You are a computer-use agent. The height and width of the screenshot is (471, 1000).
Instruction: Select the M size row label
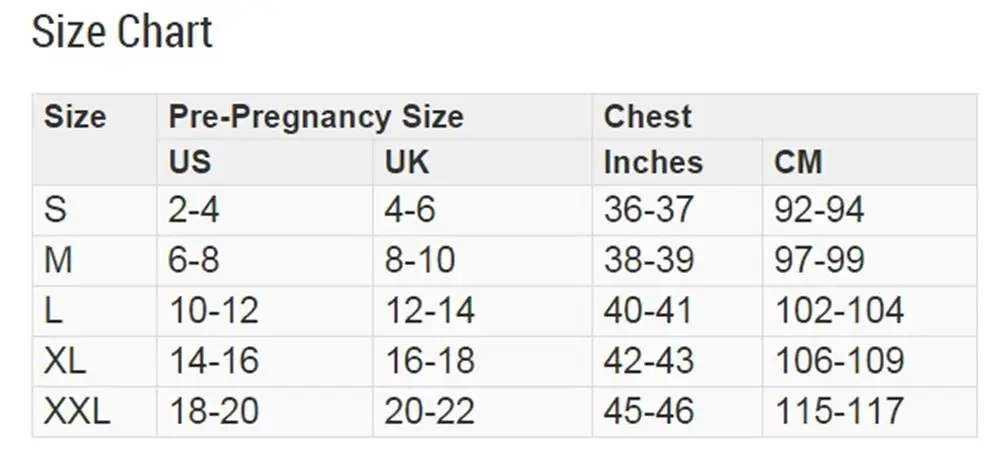tap(94, 261)
